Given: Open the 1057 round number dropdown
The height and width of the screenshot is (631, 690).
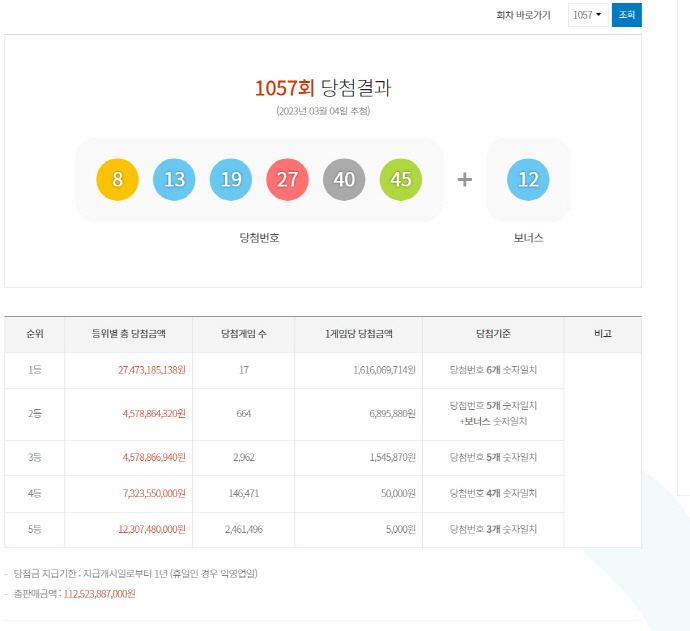Looking at the screenshot, I should (588, 15).
